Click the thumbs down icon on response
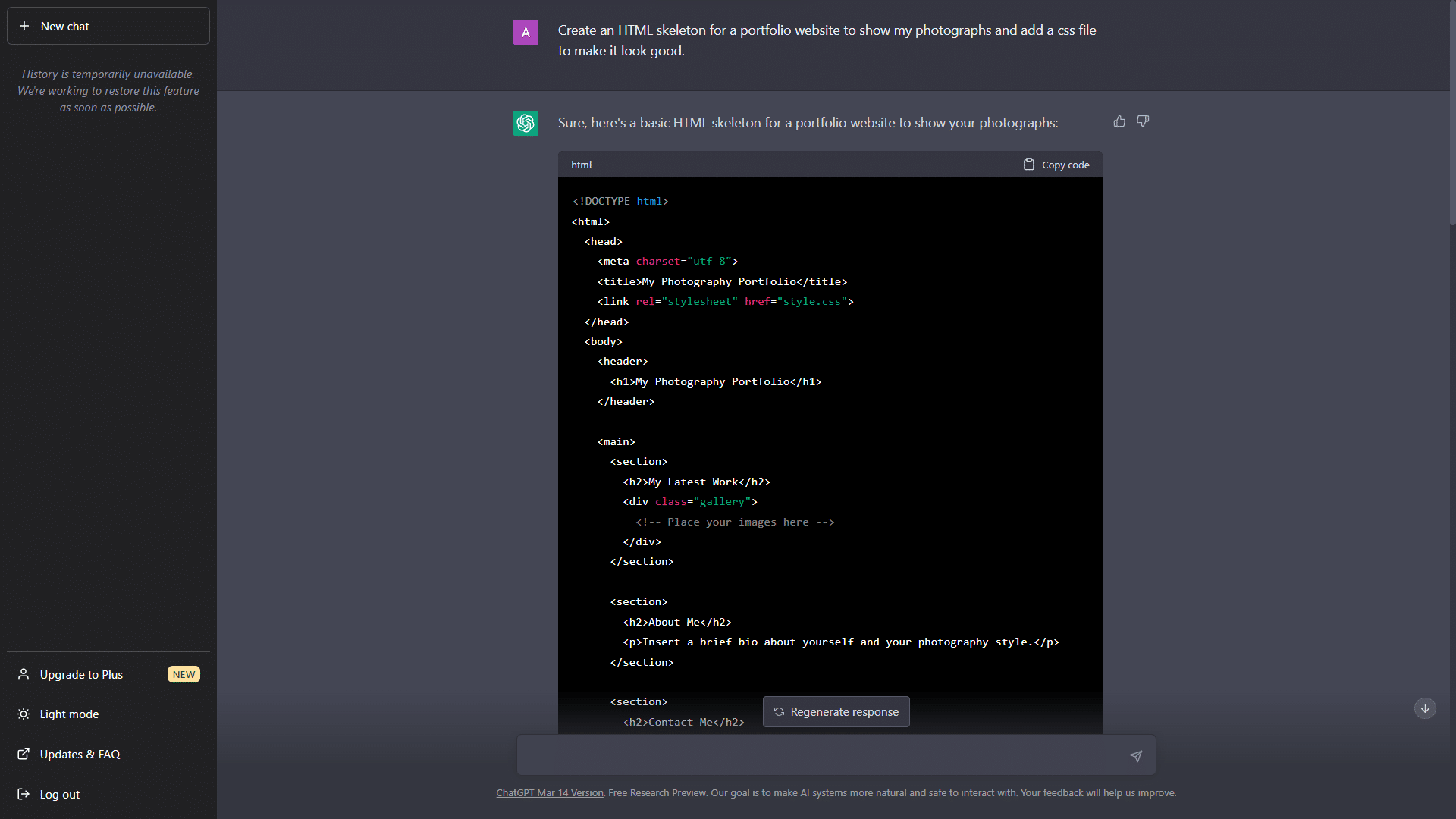Screen dimensions: 1456x819 click(1143, 120)
